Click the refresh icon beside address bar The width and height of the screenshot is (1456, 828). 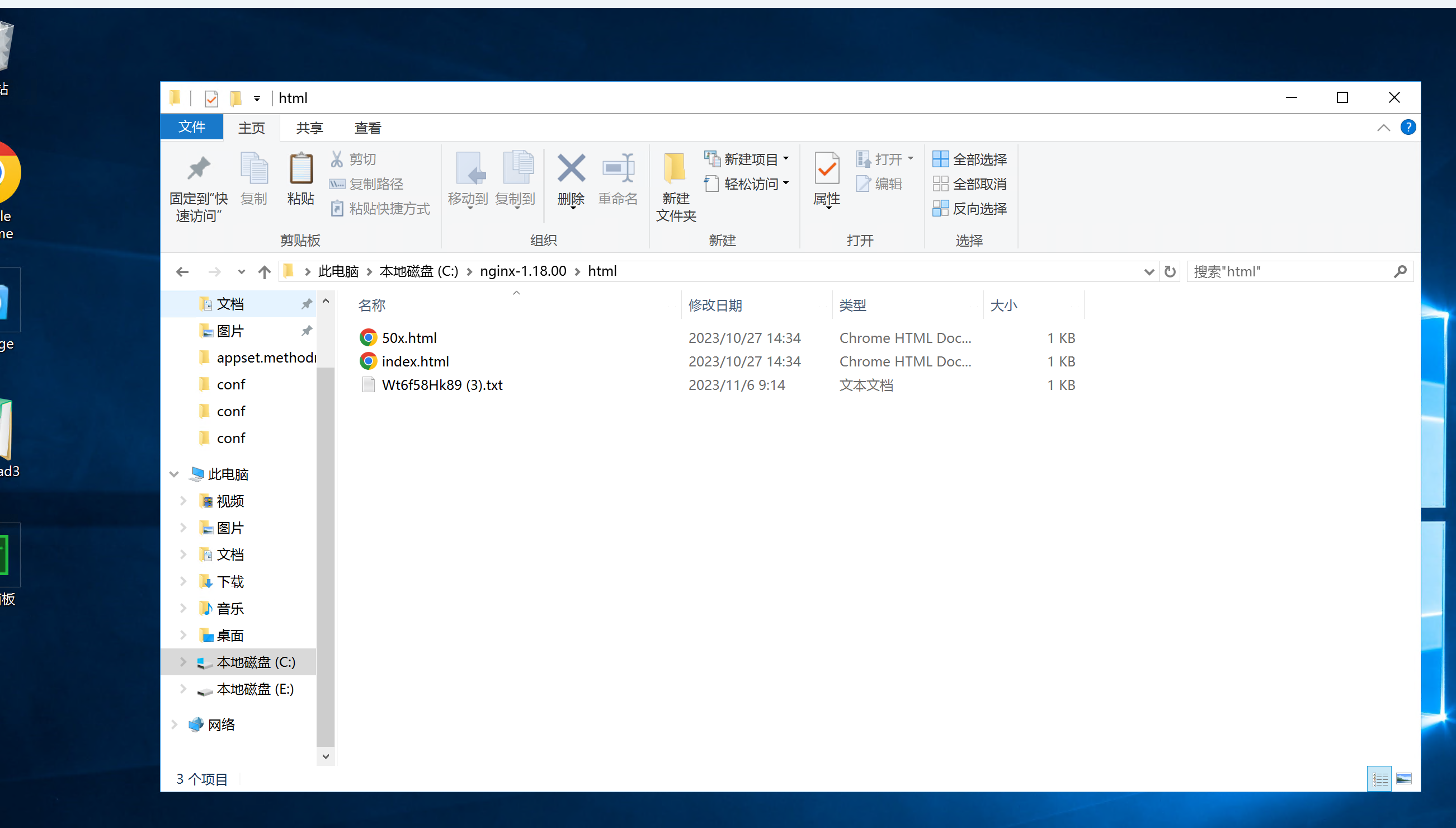(1170, 272)
